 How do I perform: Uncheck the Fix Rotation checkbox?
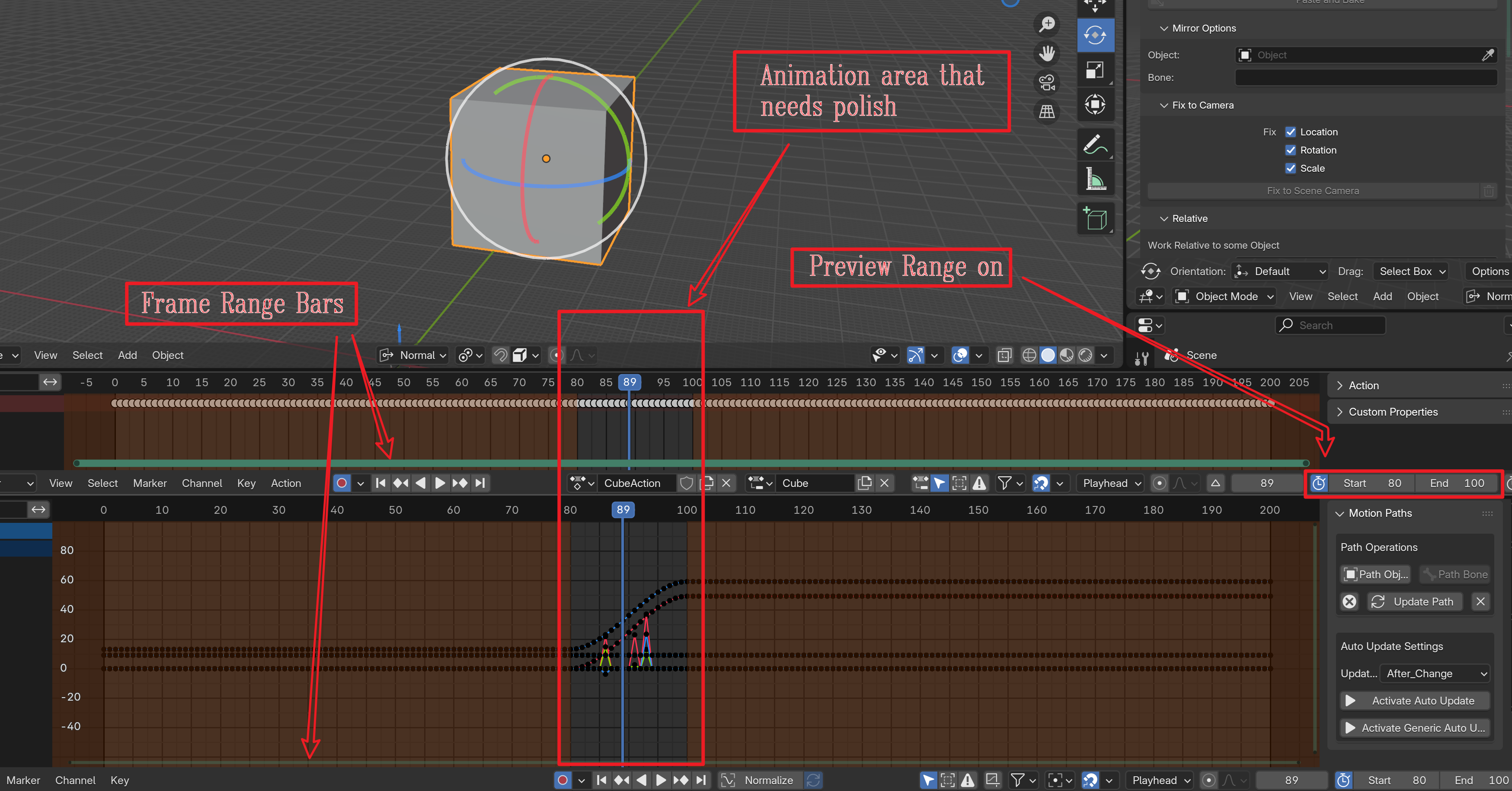(1290, 151)
